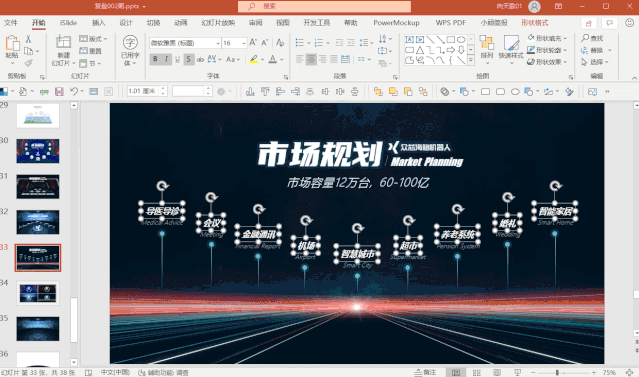This screenshot has height=377, width=639.
Task: Open the Section (节) dropdown
Action: (x=90, y=64)
